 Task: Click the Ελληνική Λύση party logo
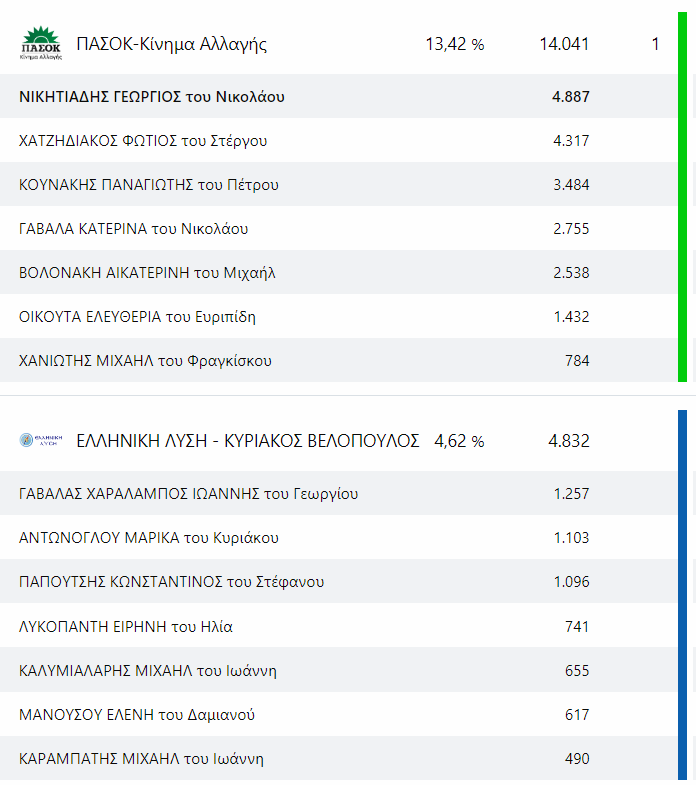[41, 441]
